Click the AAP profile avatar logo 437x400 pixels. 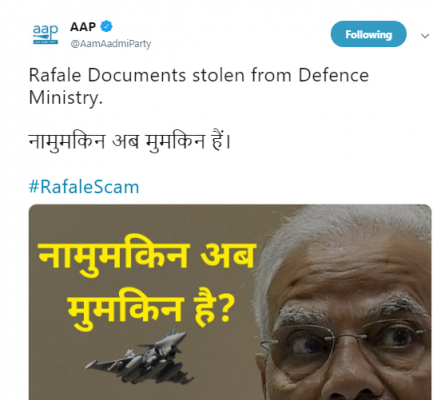pyautogui.click(x=45, y=34)
